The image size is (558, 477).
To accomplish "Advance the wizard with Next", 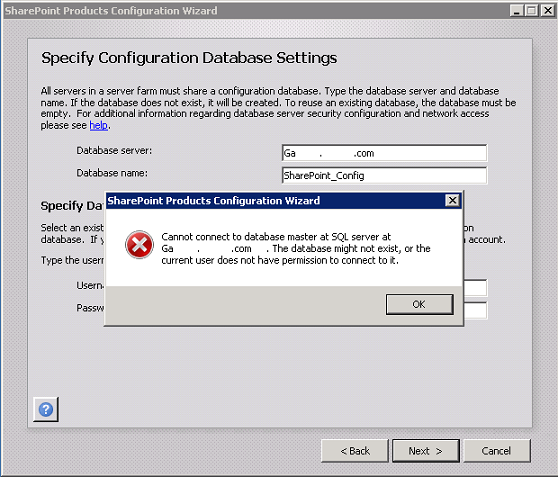I will coord(426,451).
